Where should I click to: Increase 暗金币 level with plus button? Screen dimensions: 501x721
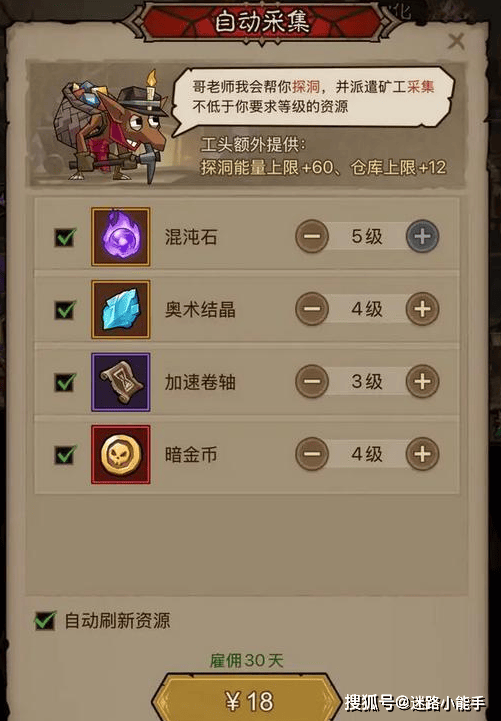(x=422, y=454)
